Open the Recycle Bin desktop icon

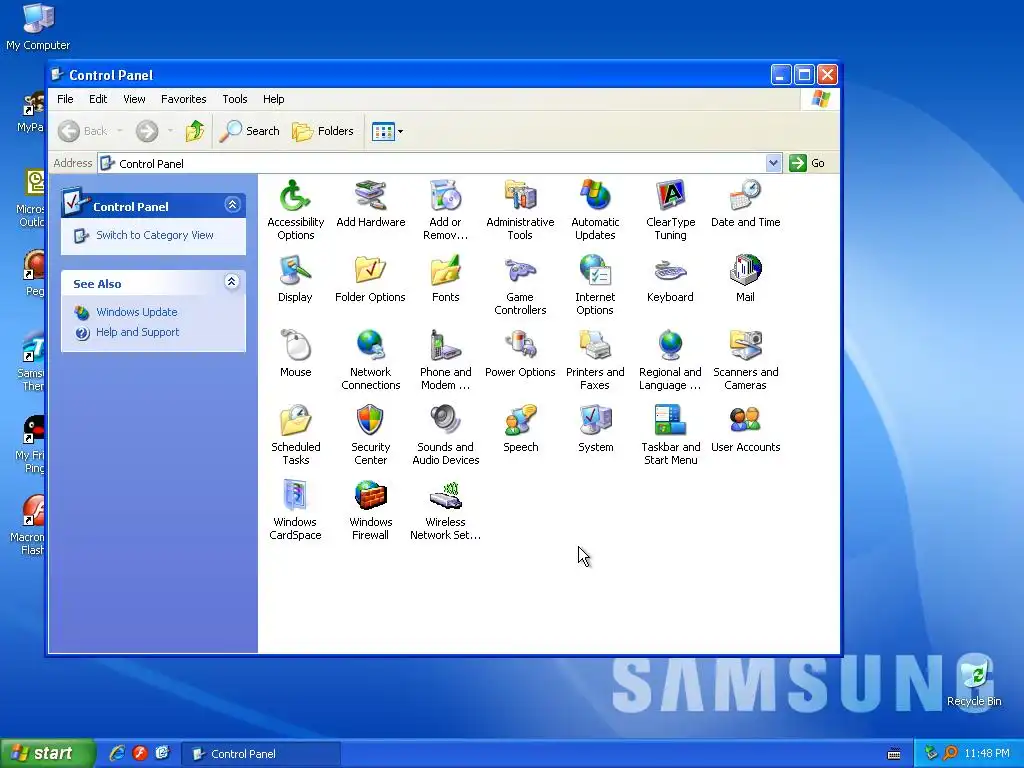click(x=974, y=684)
